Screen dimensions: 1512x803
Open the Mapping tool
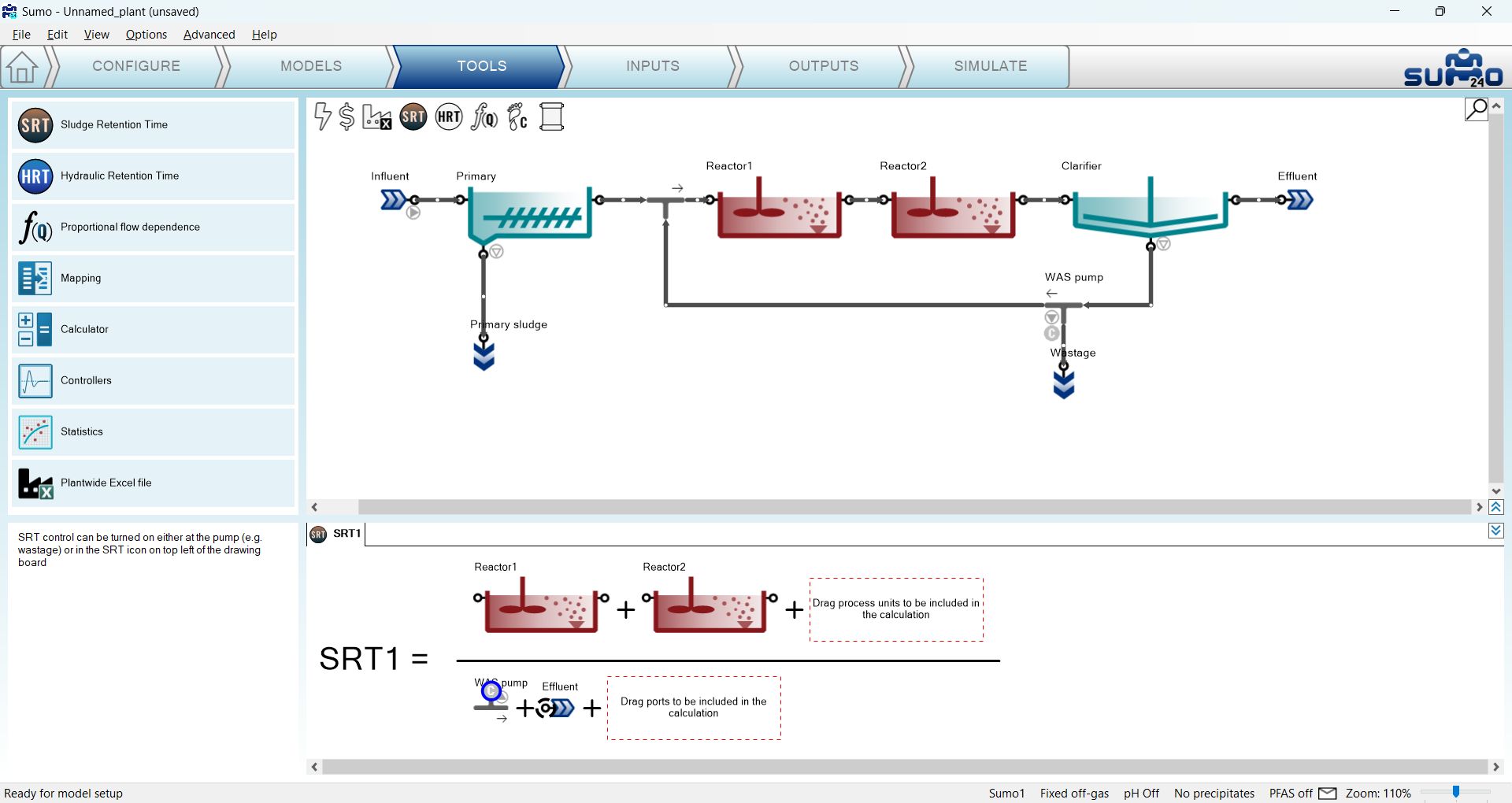point(154,278)
